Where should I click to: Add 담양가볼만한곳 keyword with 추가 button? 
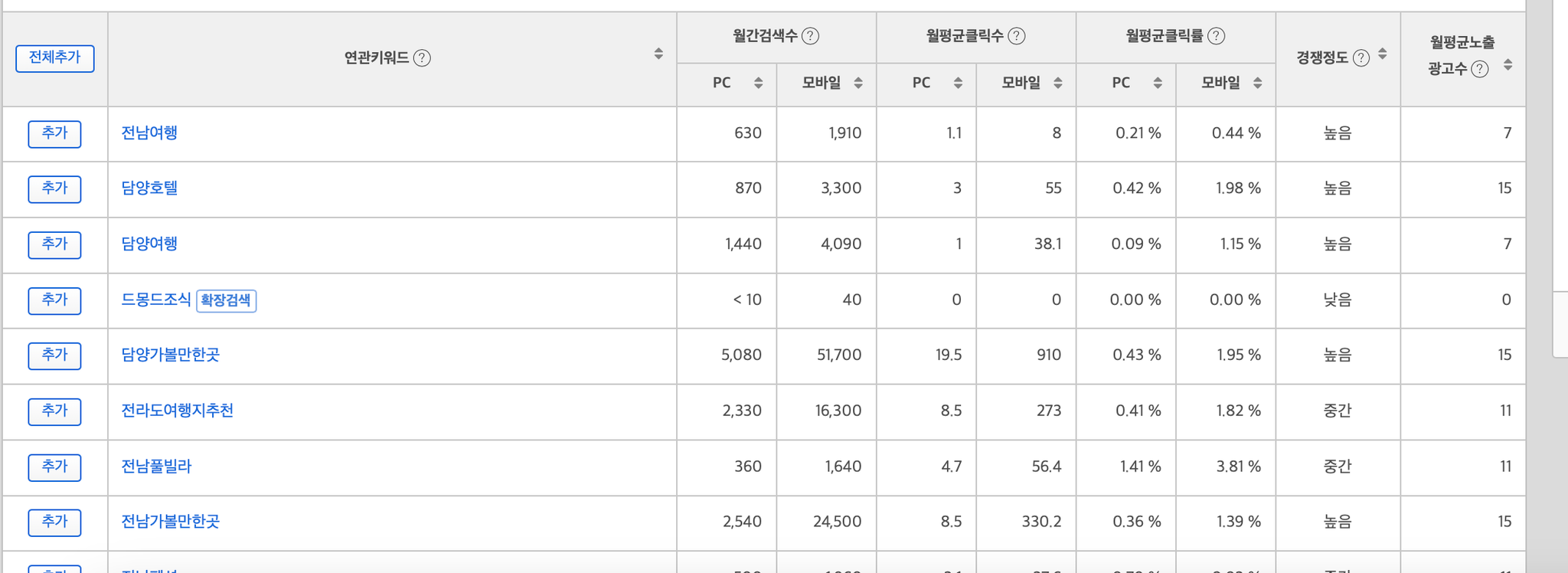(x=54, y=355)
